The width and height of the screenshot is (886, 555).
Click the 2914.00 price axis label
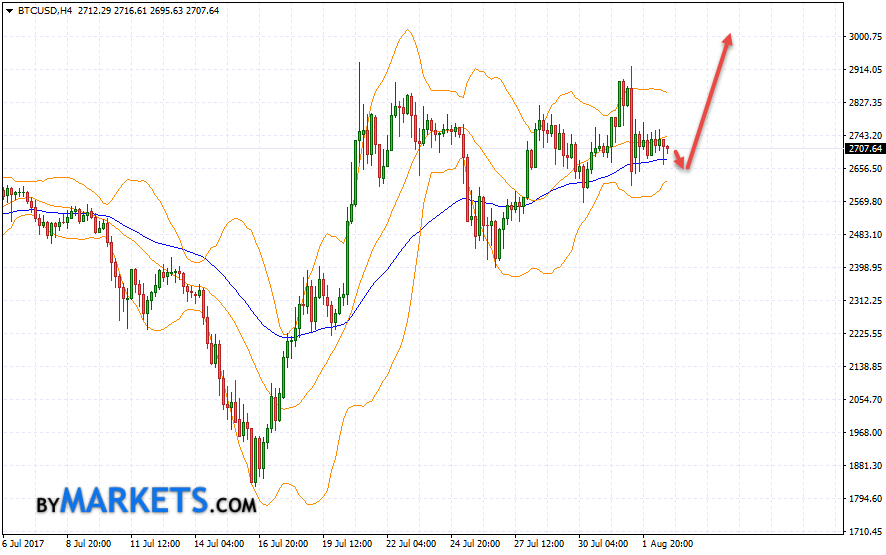(x=864, y=70)
